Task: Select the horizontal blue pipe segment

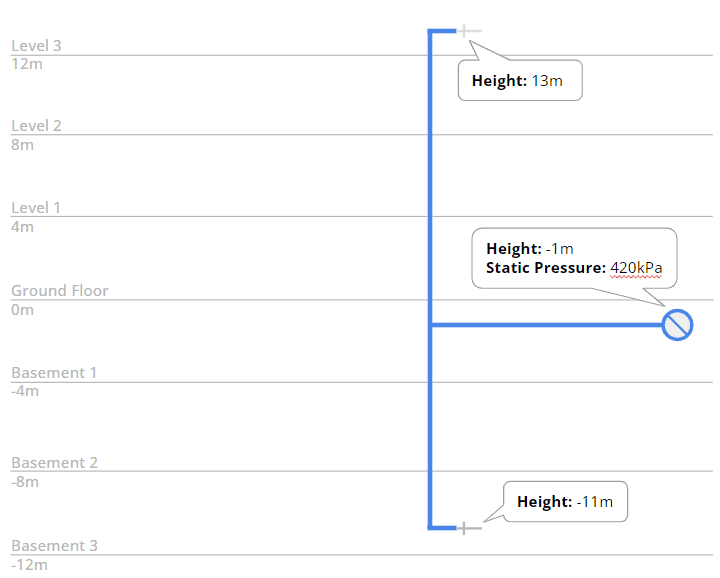Action: pos(545,325)
